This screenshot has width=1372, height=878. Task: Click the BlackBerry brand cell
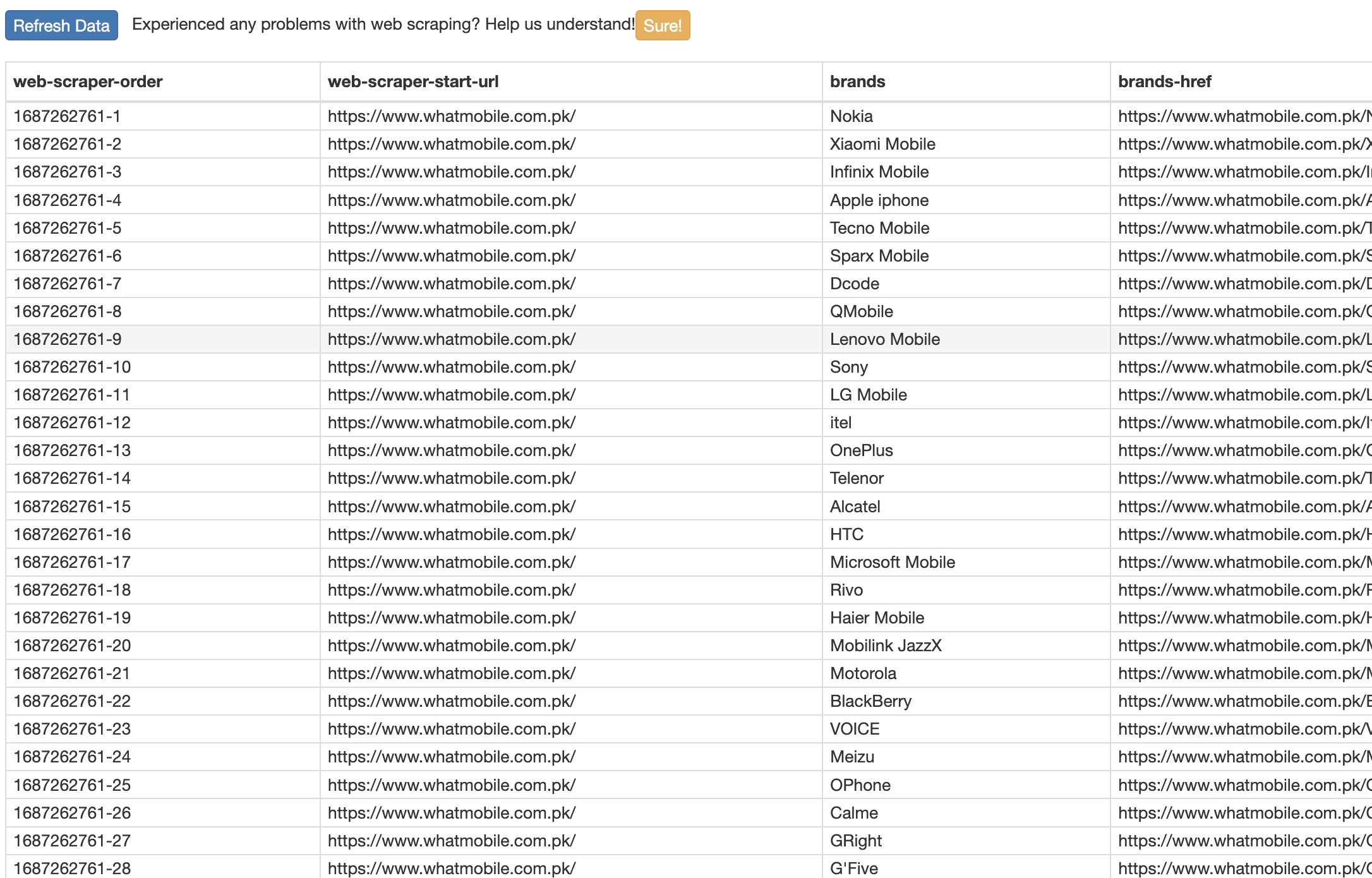[x=966, y=701]
